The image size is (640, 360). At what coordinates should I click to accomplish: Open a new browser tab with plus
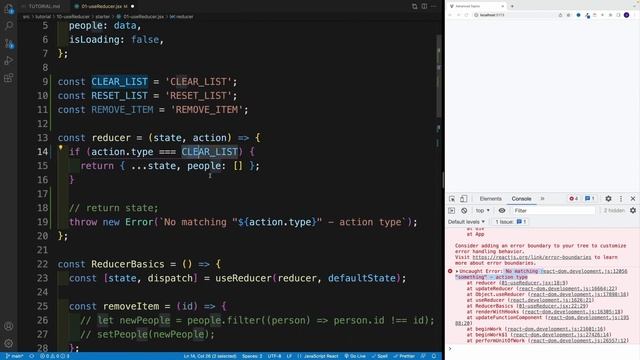pyautogui.click(x=512, y=6)
